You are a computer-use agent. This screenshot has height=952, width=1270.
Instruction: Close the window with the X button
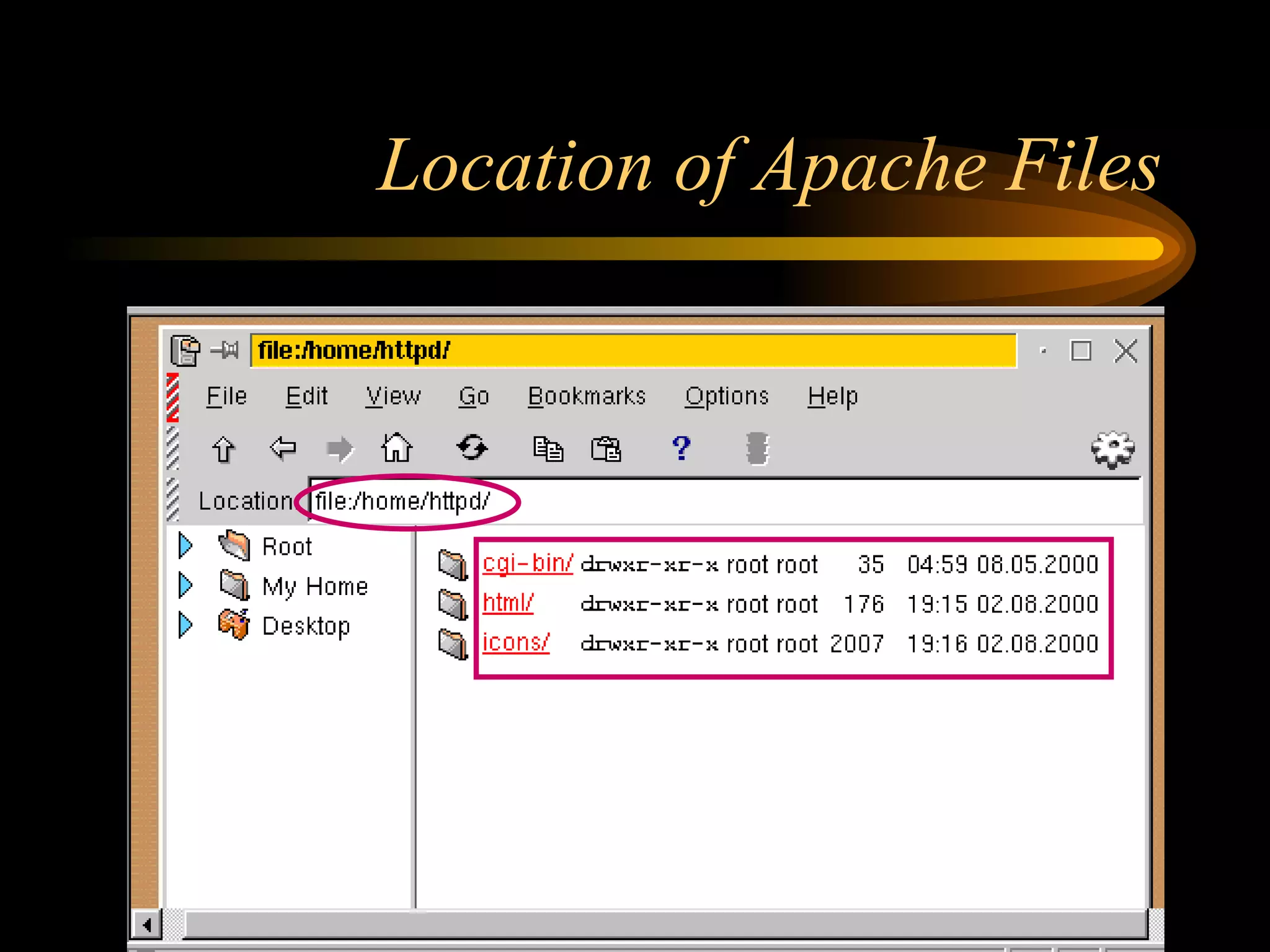coord(1126,351)
